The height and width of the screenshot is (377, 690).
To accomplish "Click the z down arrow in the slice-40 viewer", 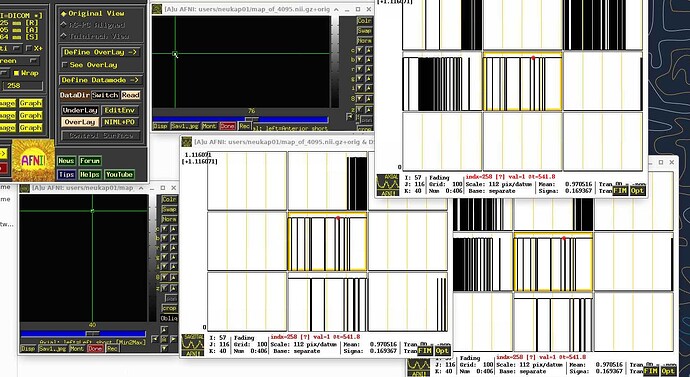I will 164,287.
